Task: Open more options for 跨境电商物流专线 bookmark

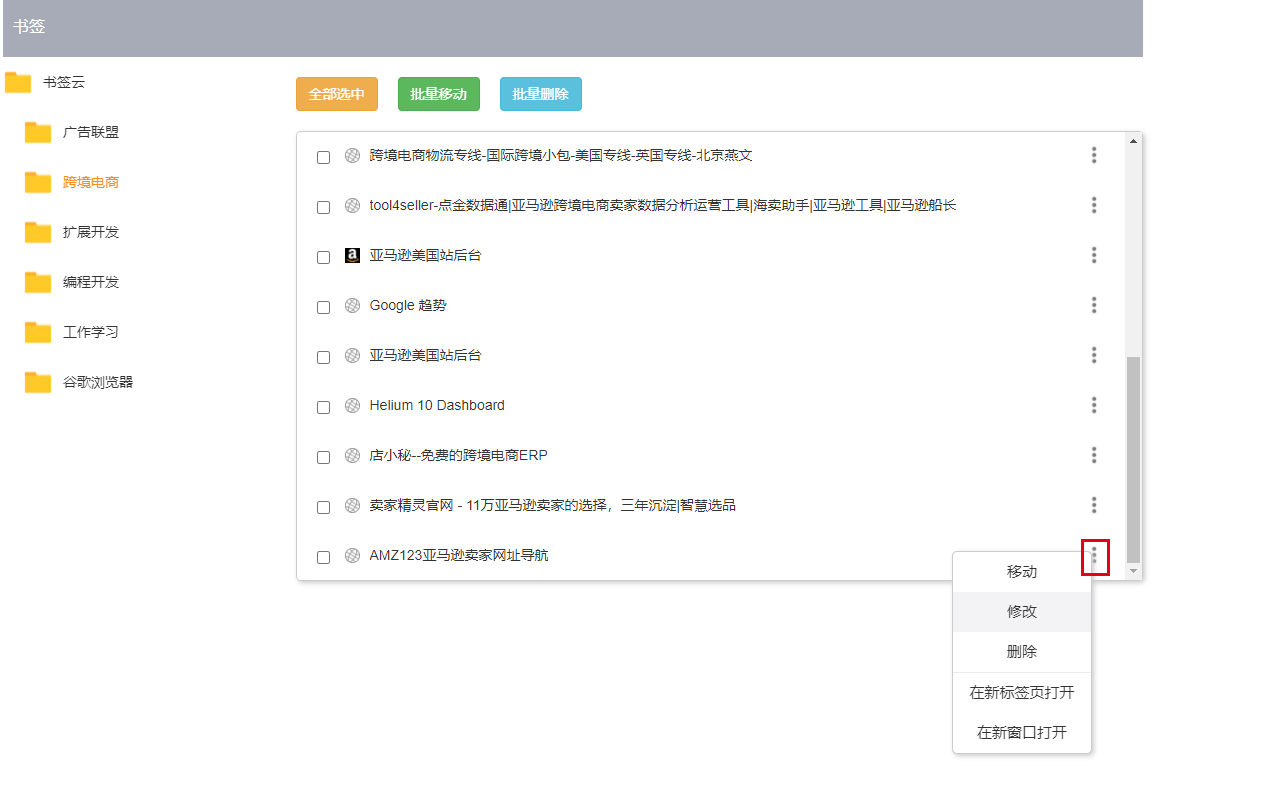Action: click(1094, 155)
